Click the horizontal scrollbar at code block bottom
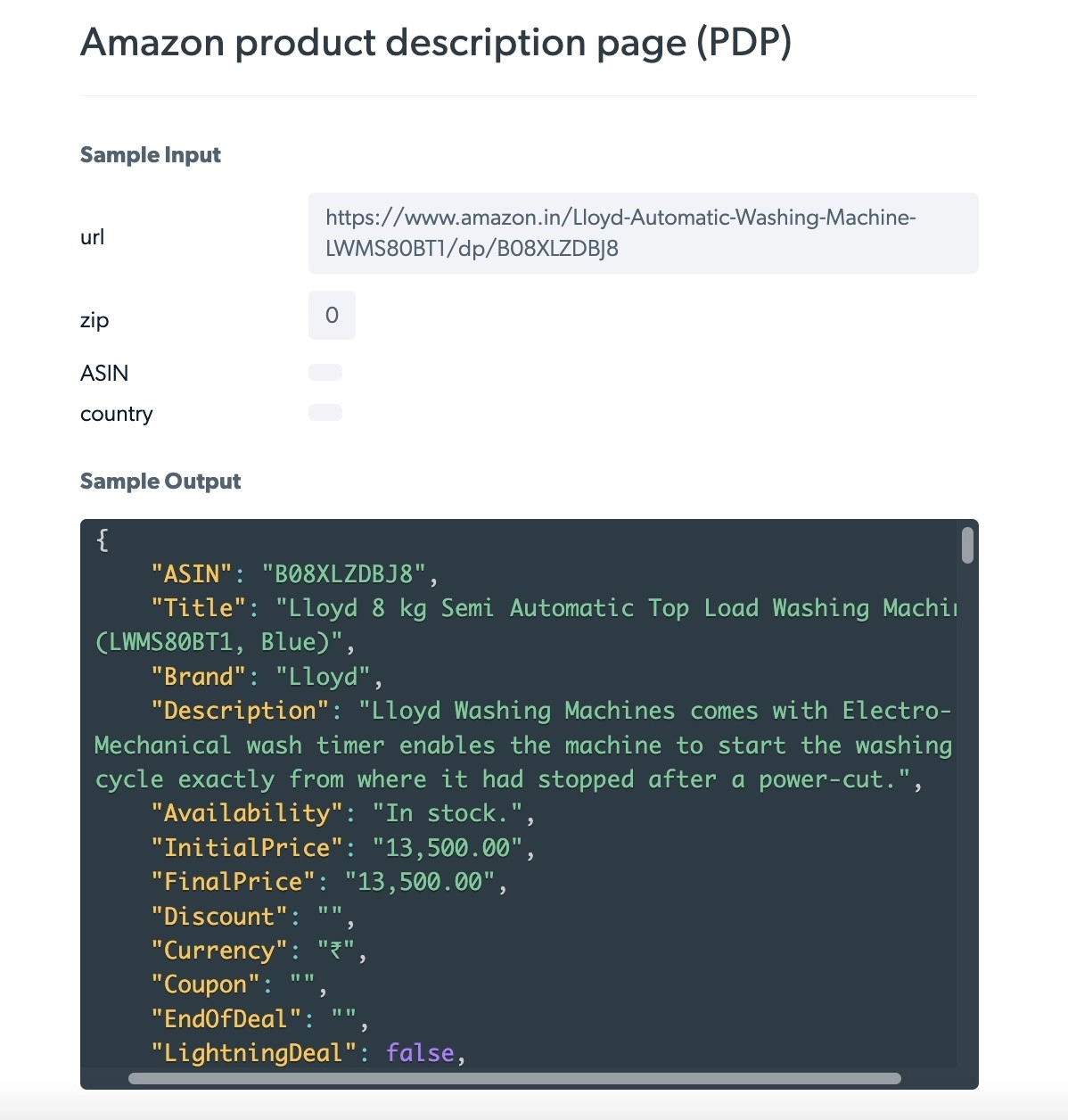The width and height of the screenshot is (1068, 1120). pyautogui.click(x=514, y=1078)
